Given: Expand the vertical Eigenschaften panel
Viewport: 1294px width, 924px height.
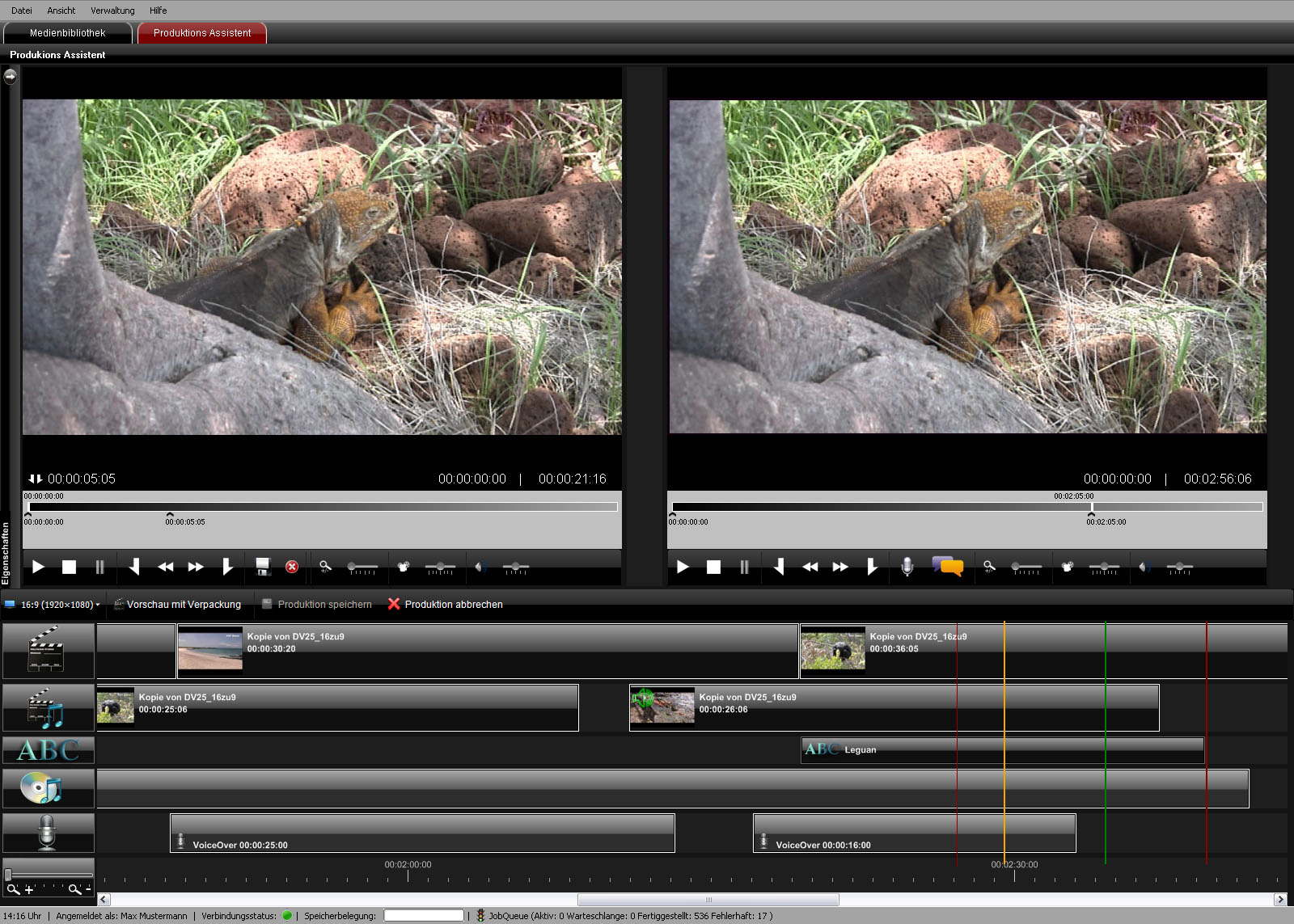Looking at the screenshot, I should point(6,553).
